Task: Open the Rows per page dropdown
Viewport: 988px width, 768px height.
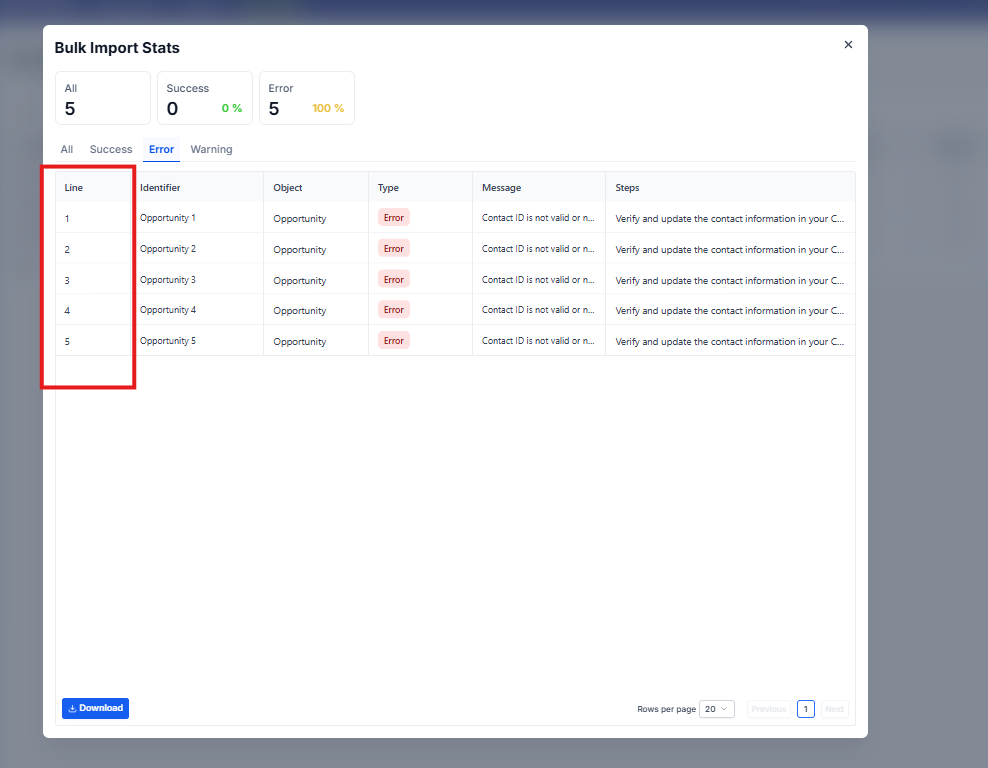Action: pyautogui.click(x=717, y=709)
